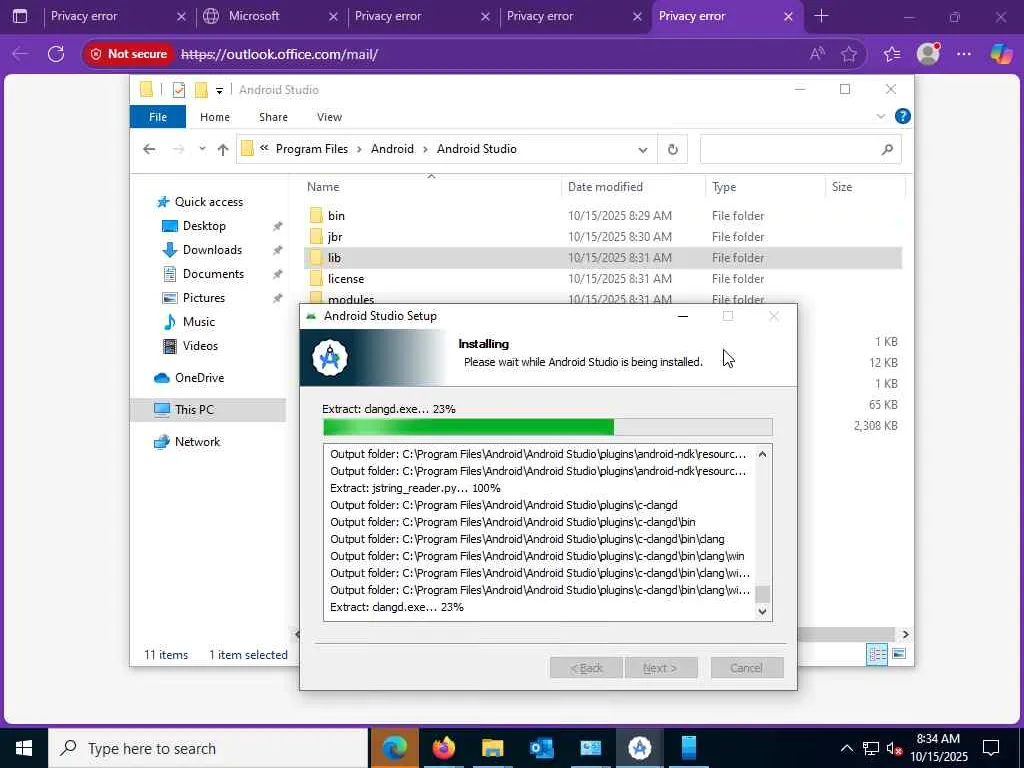
Task: Open Customize Quick Access Toolbar dropdown
Action: click(x=219, y=91)
